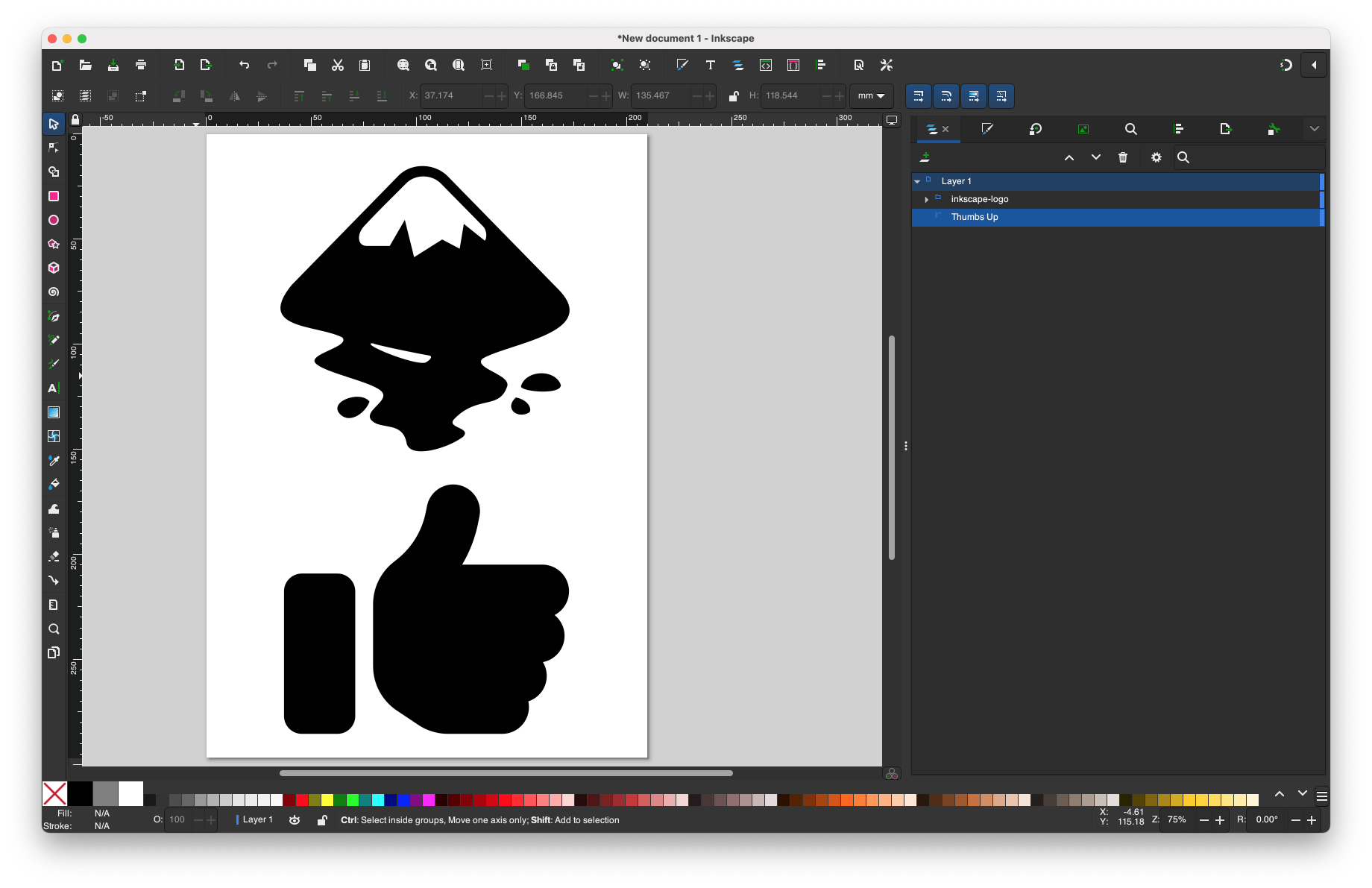
Task: Select the Node editing tool
Action: coord(54,148)
